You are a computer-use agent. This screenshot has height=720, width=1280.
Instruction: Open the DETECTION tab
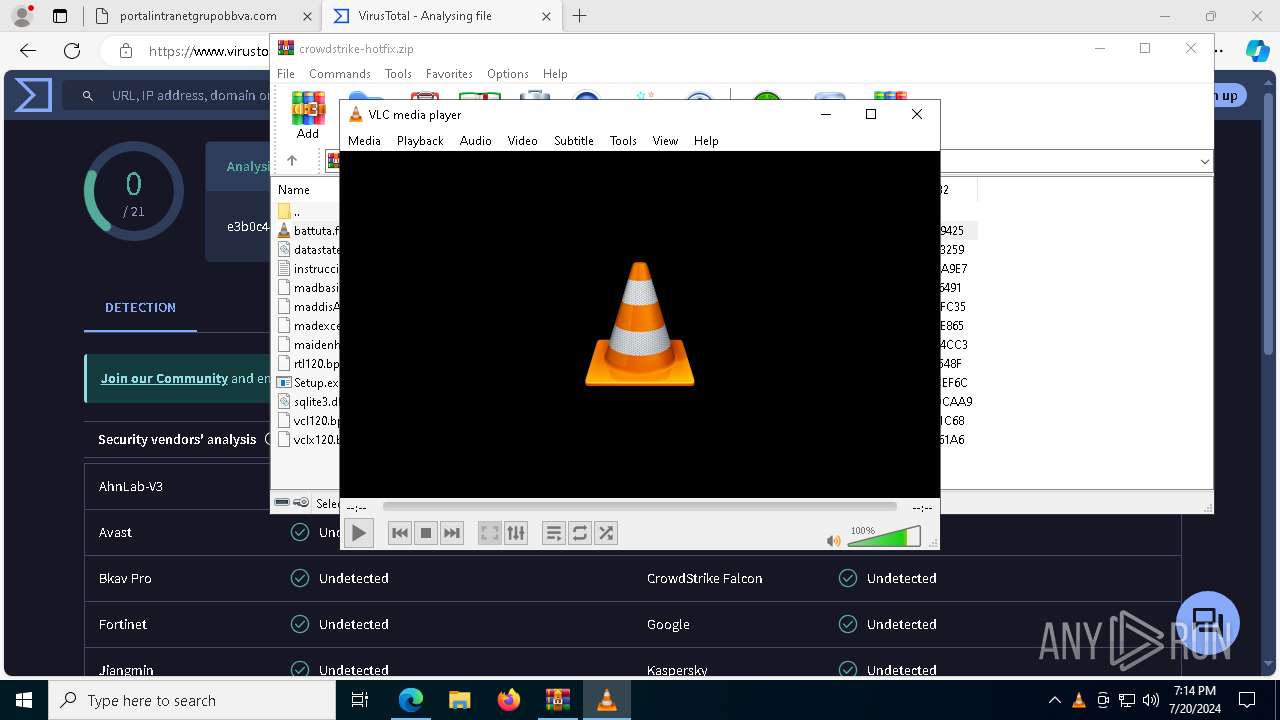point(140,308)
